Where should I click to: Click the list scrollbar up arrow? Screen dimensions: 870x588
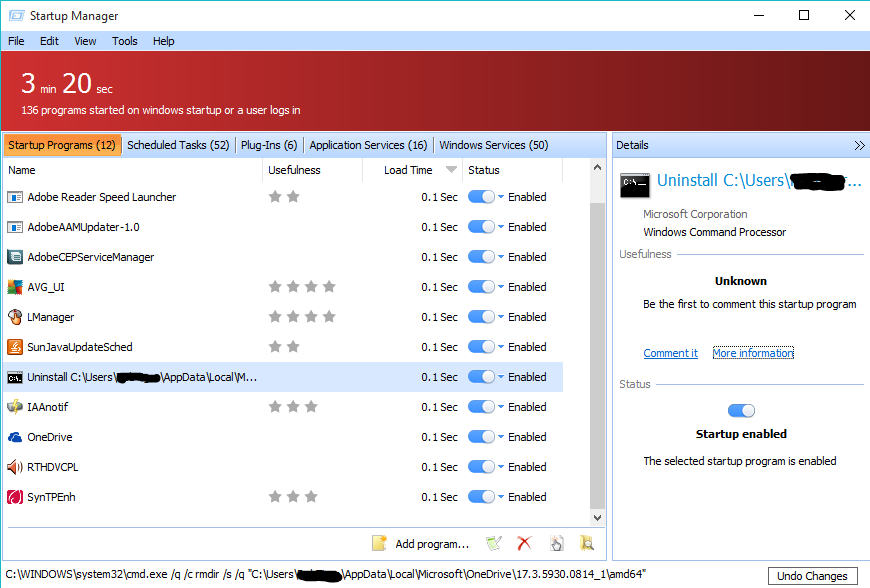pyautogui.click(x=598, y=168)
